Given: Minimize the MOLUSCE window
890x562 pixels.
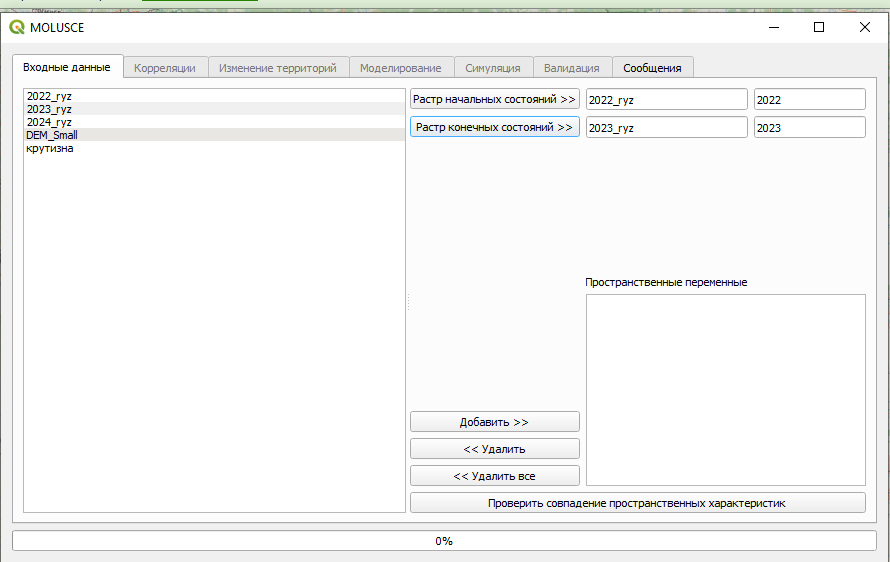Looking at the screenshot, I should (x=774, y=27).
